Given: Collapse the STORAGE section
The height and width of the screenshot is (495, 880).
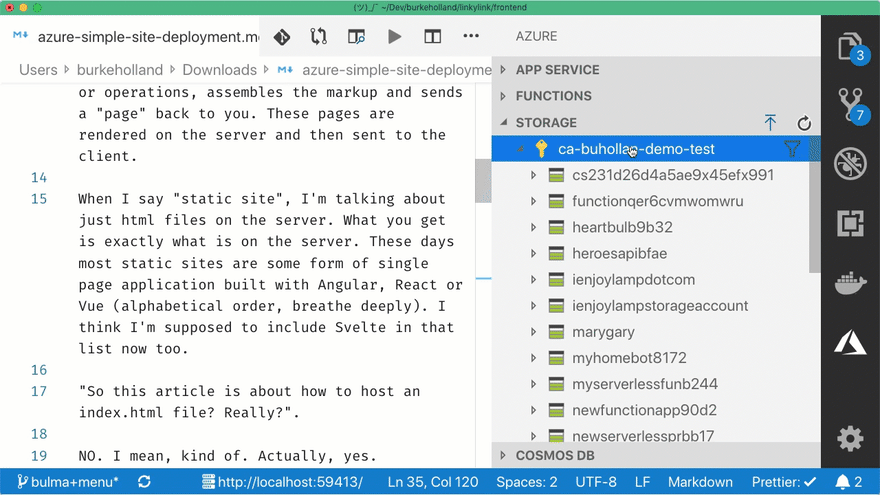Looking at the screenshot, I should coord(503,122).
